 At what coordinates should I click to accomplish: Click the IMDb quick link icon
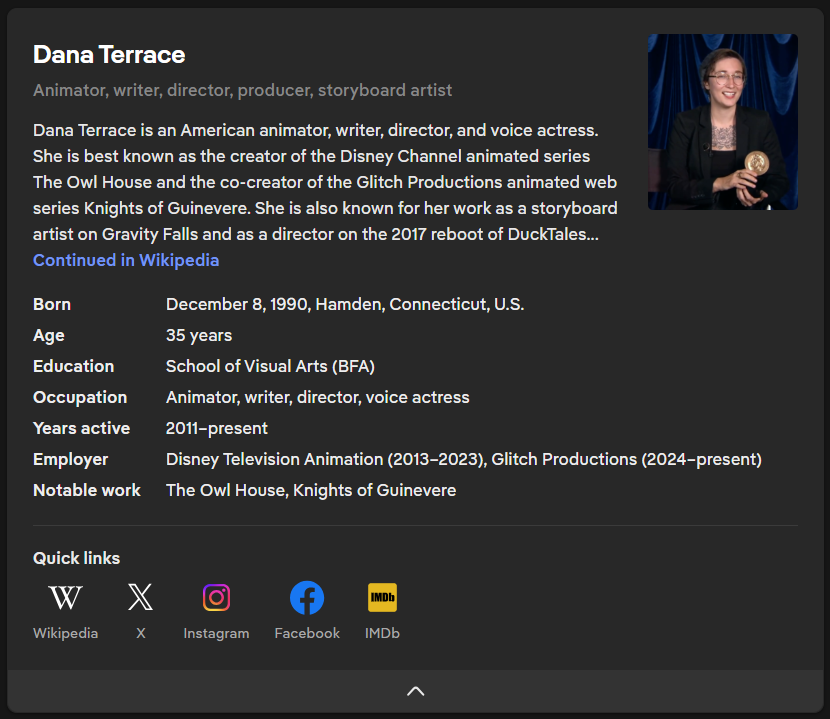382,598
